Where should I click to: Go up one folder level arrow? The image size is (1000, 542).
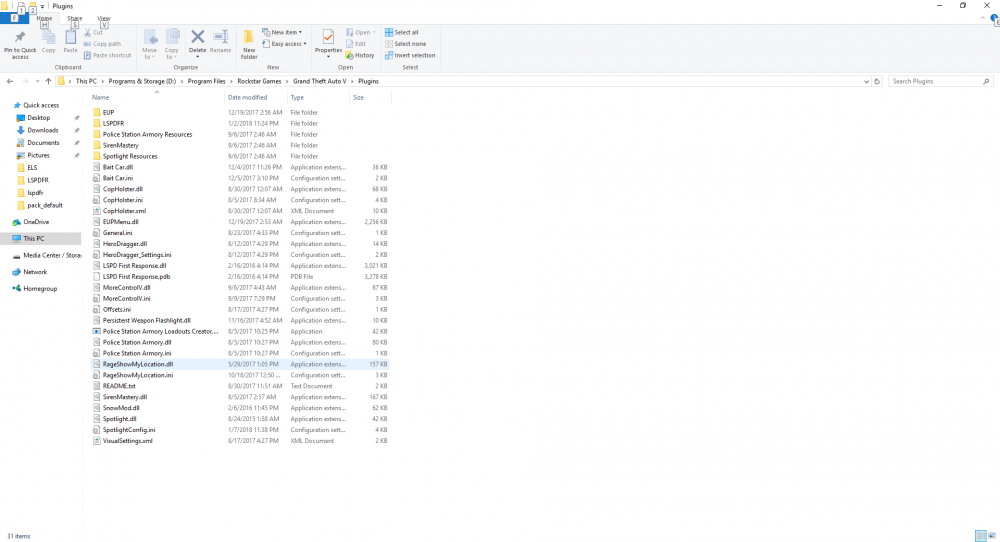point(48,82)
